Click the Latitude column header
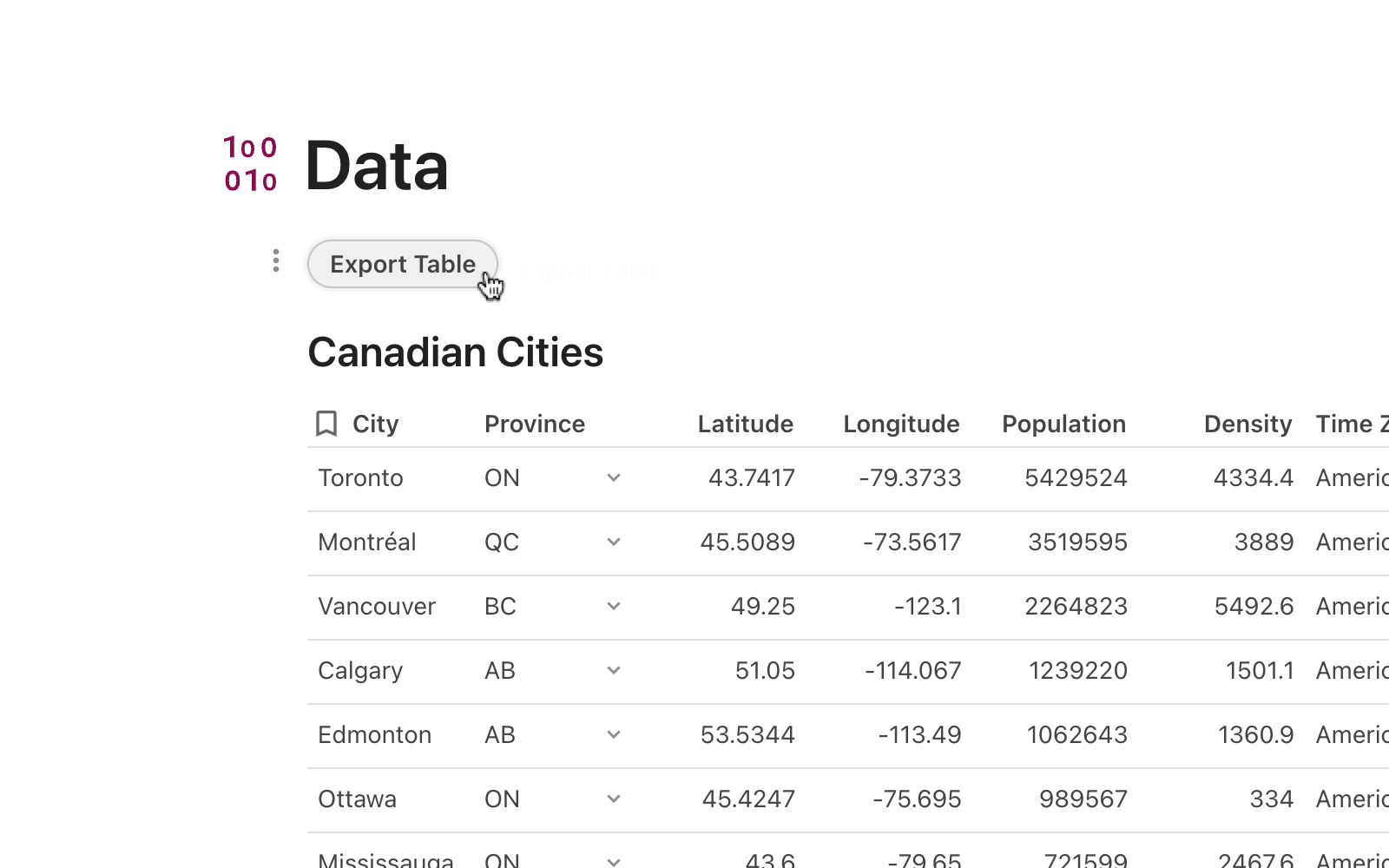Screen dimensions: 1389x868 [745, 424]
